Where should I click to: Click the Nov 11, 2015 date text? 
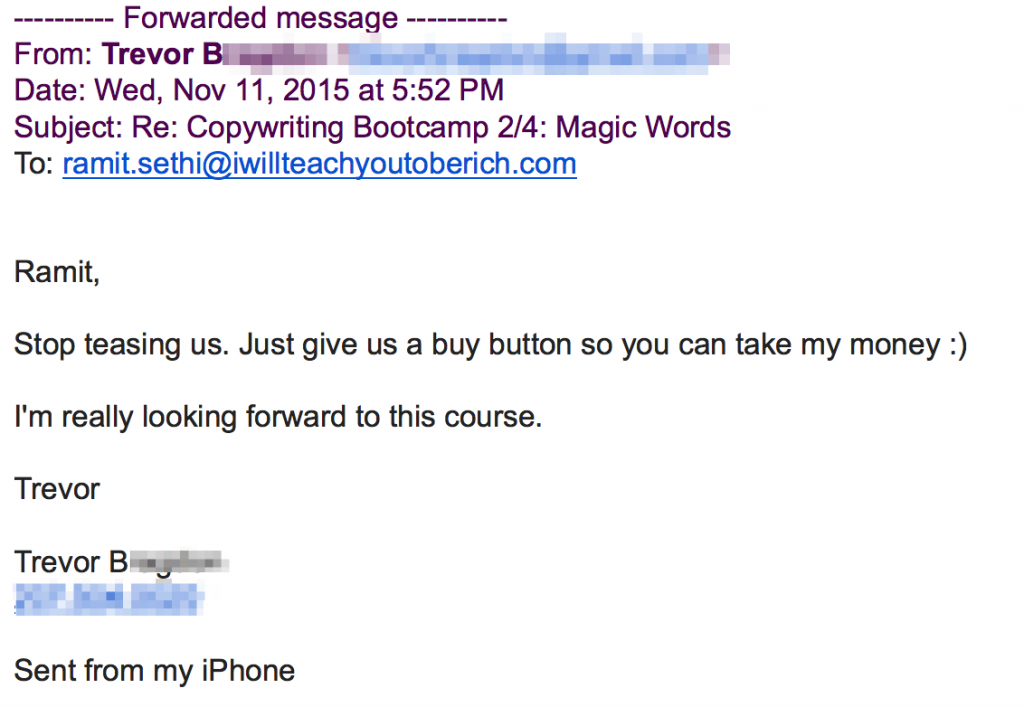pos(261,90)
